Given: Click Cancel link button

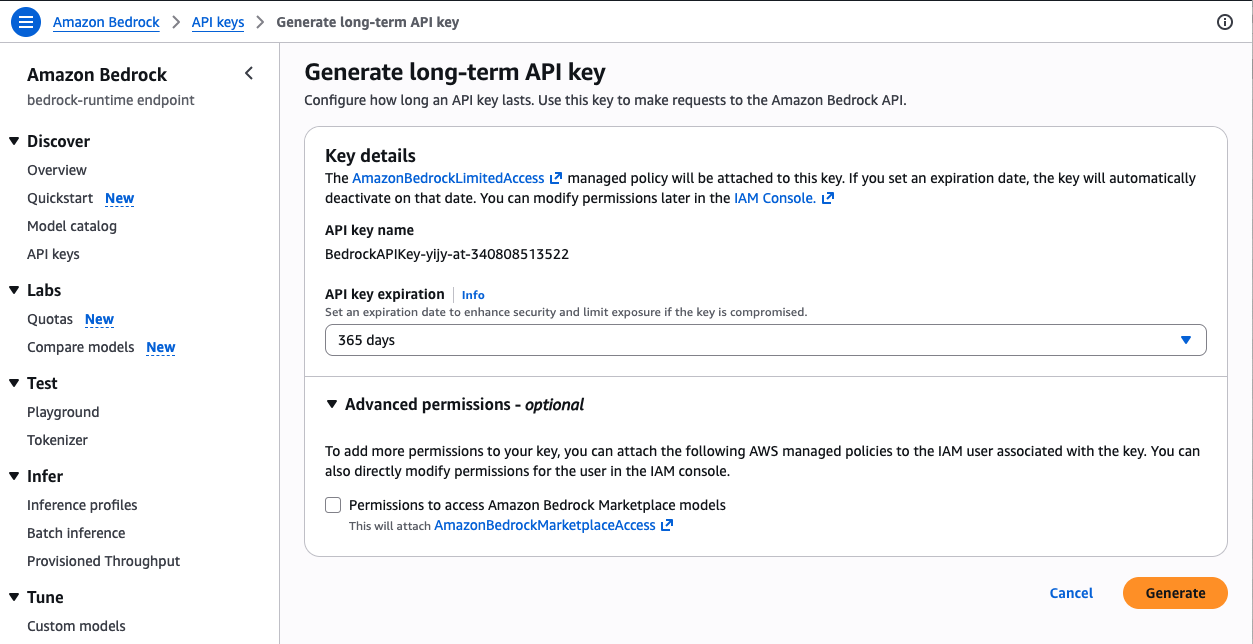Looking at the screenshot, I should [x=1071, y=593].
